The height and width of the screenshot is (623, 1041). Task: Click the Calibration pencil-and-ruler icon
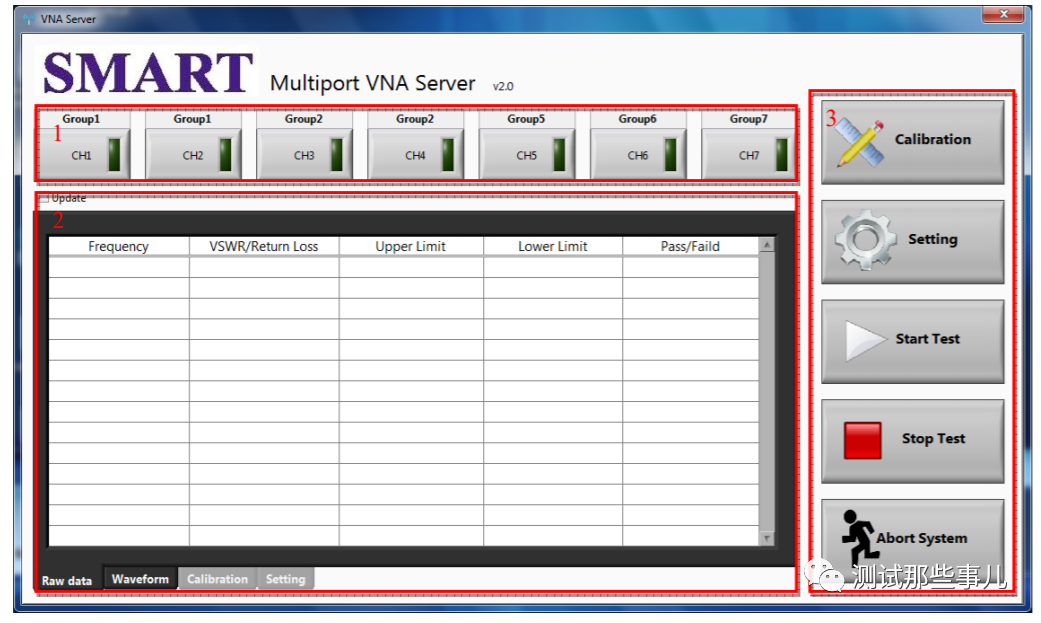pyautogui.click(x=860, y=141)
